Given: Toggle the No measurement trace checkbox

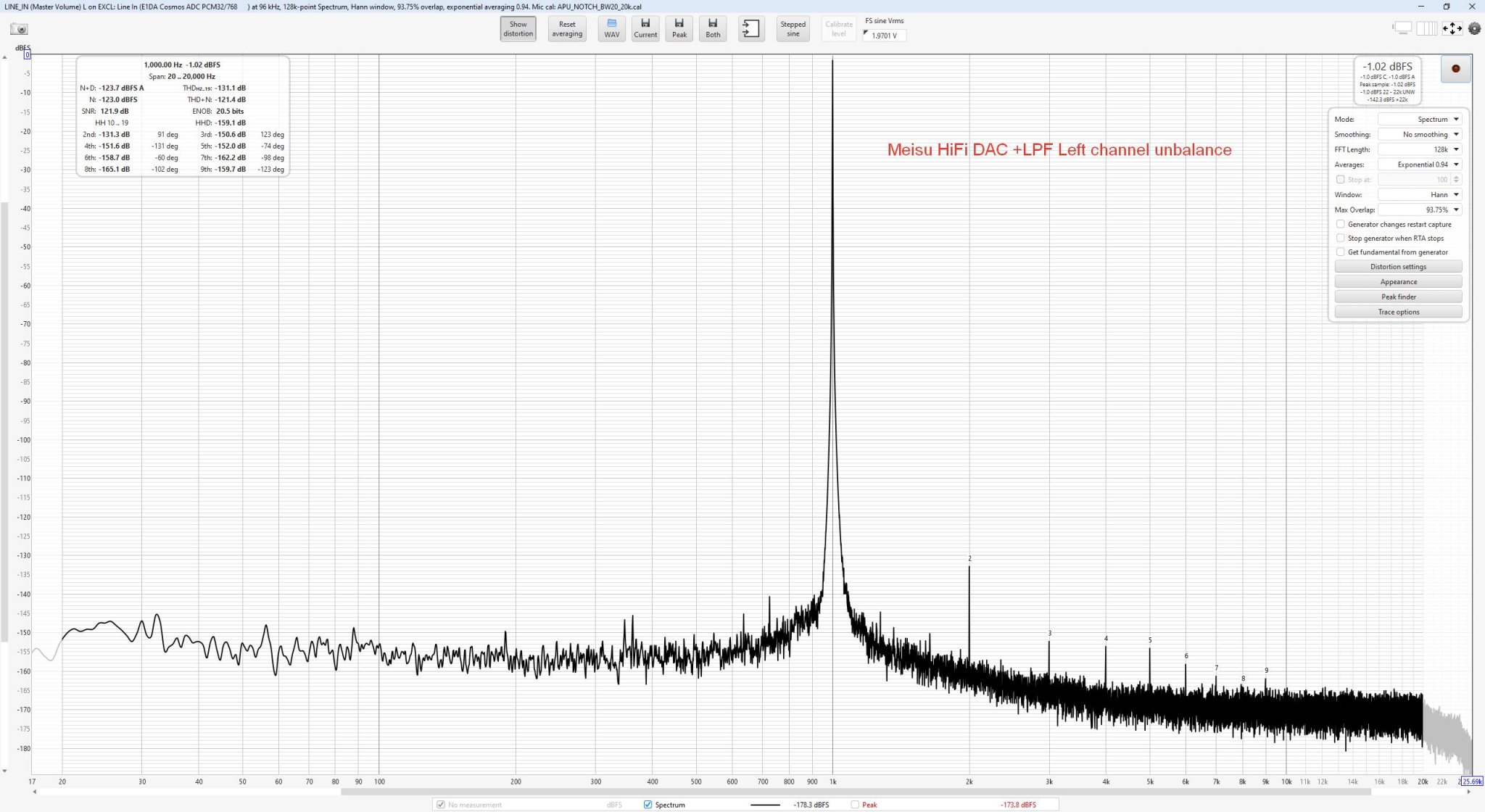Looking at the screenshot, I should pyautogui.click(x=440, y=805).
